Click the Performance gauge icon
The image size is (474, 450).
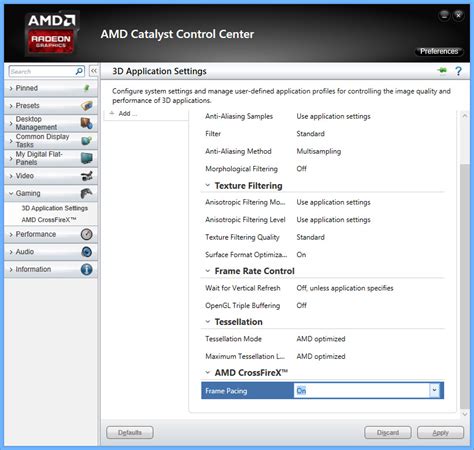(87, 234)
